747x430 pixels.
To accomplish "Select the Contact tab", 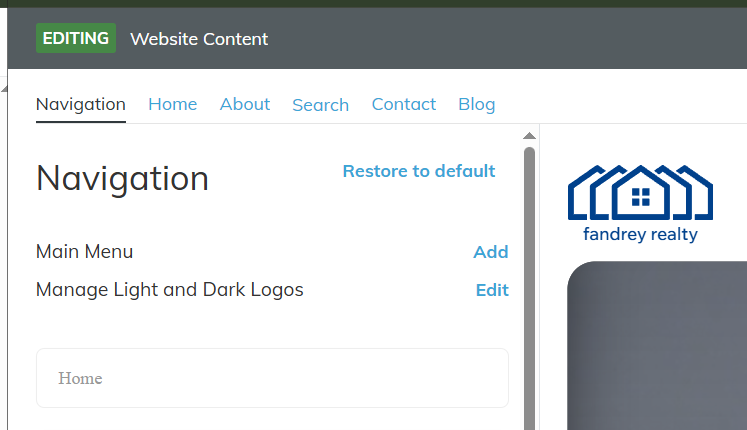I will (x=404, y=104).
